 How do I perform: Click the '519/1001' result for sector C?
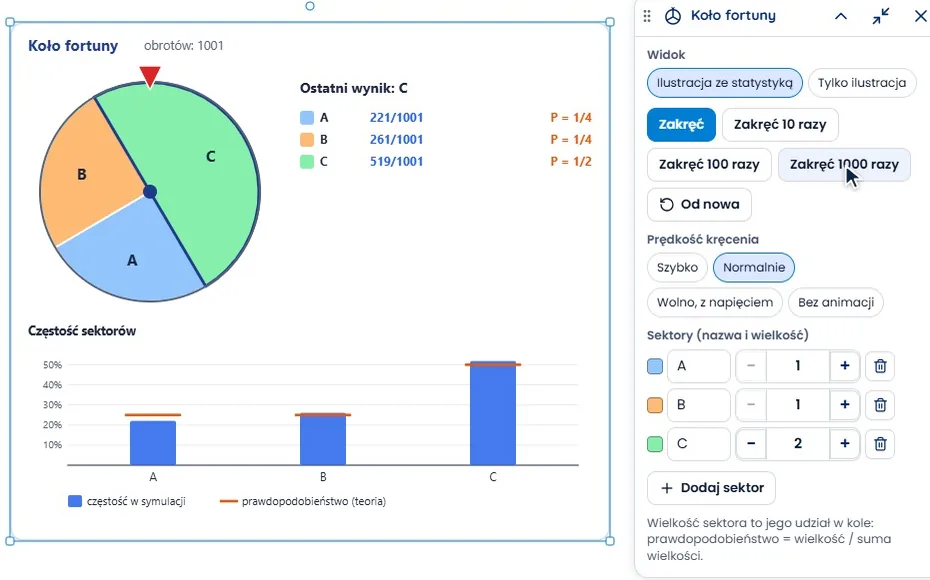point(397,161)
